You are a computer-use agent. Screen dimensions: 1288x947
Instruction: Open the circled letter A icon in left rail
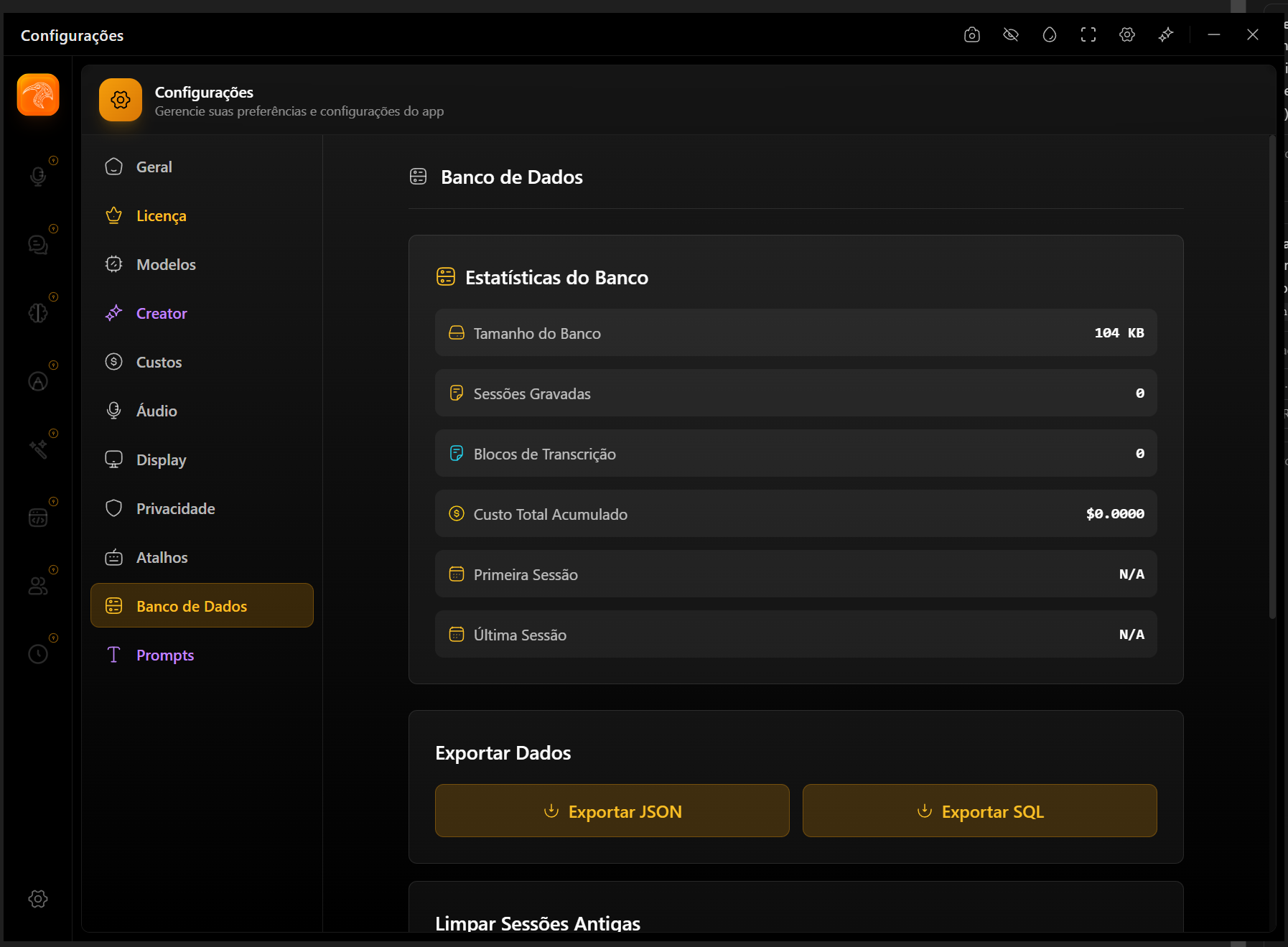[38, 381]
